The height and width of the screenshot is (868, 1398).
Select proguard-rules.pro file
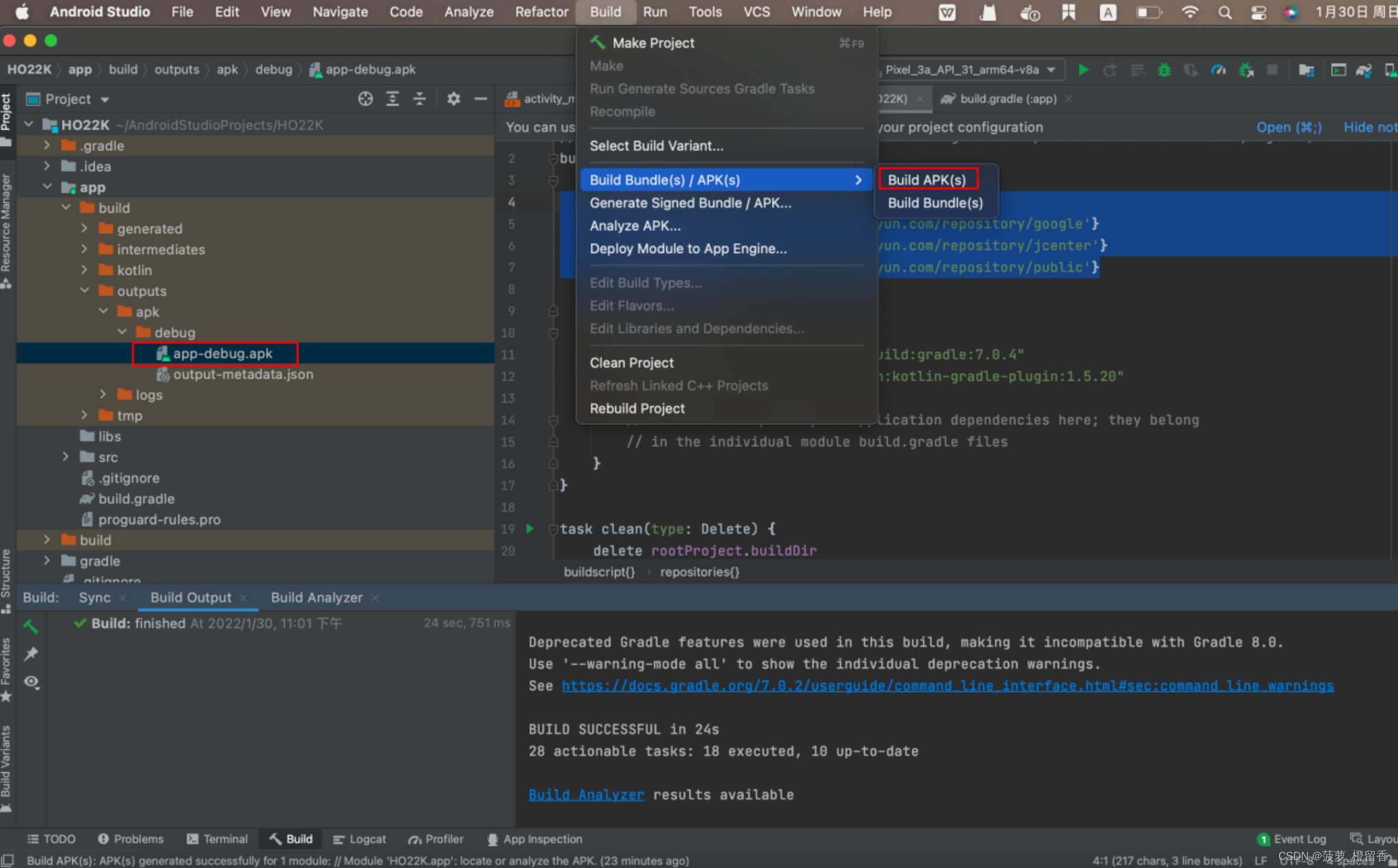tap(151, 520)
